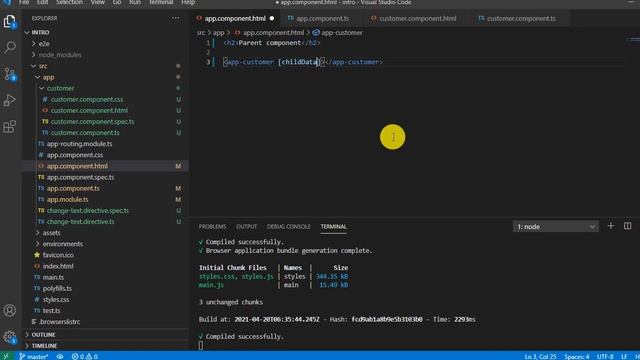Open app.module.ts in explorer
This screenshot has width=640, height=360.
point(67,199)
